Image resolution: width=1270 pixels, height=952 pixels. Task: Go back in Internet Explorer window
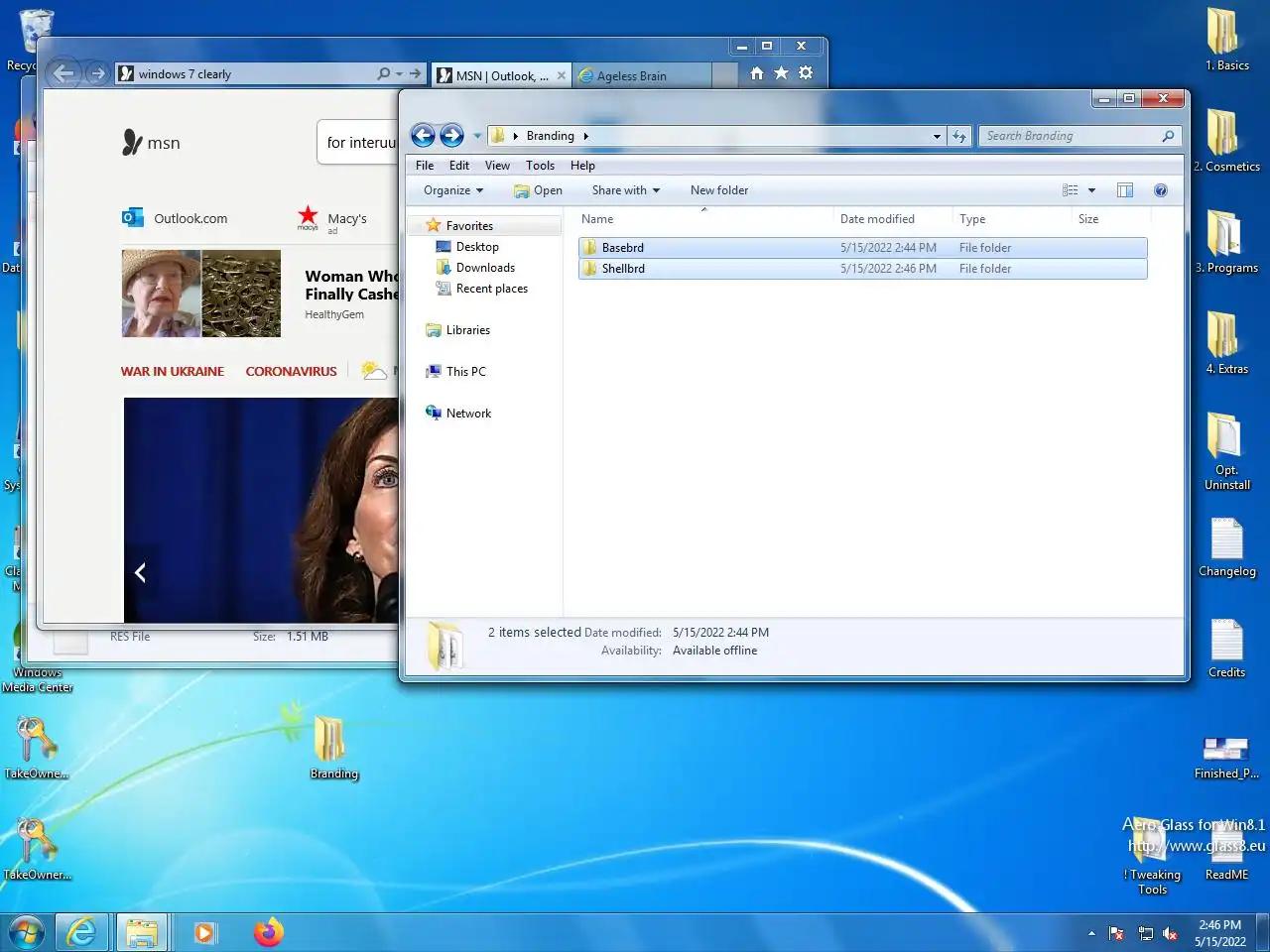(x=63, y=73)
